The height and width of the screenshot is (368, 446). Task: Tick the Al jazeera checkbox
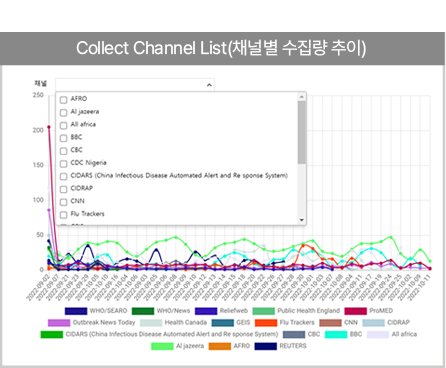point(63,112)
